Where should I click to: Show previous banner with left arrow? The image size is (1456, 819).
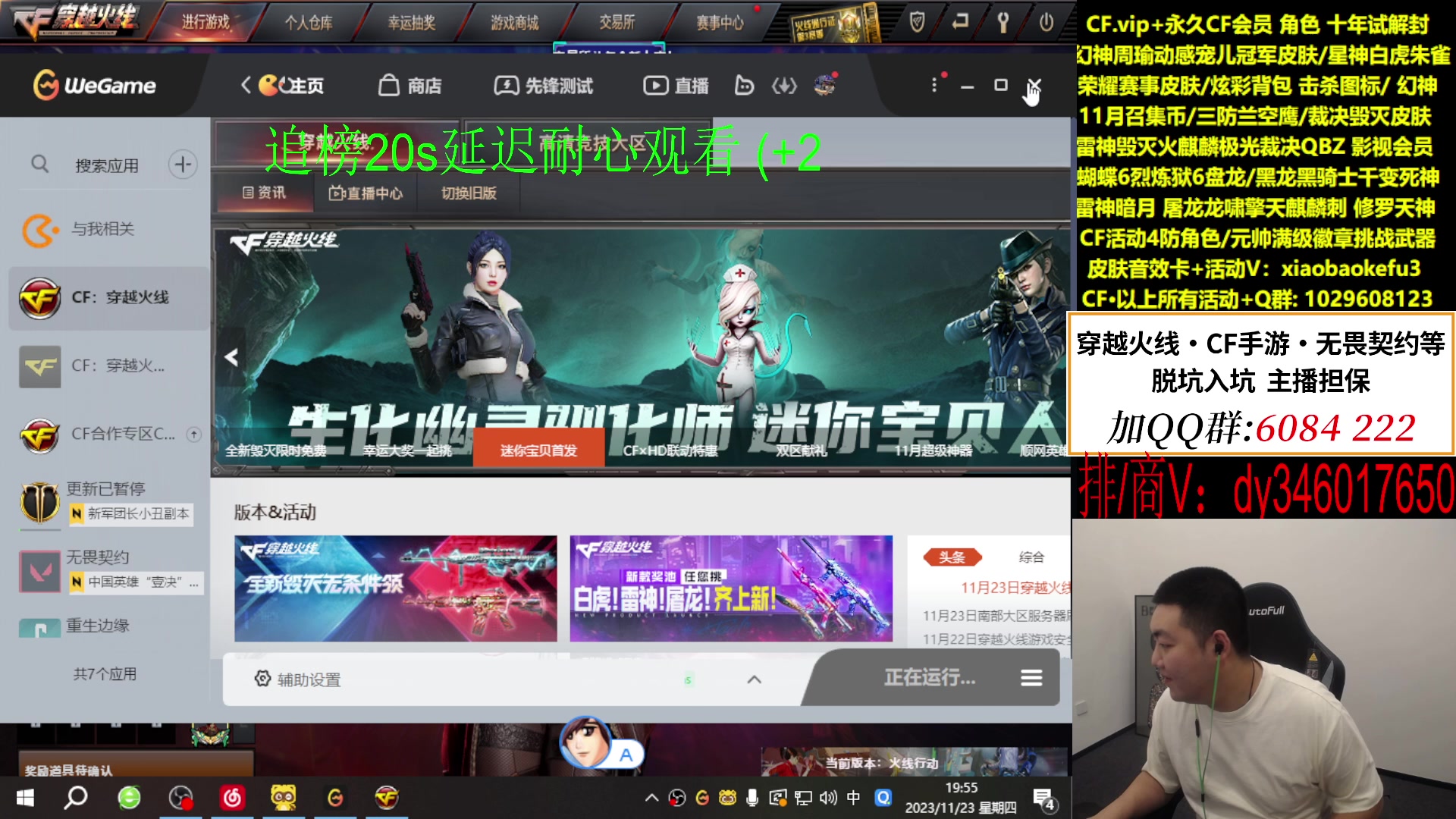tap(231, 356)
